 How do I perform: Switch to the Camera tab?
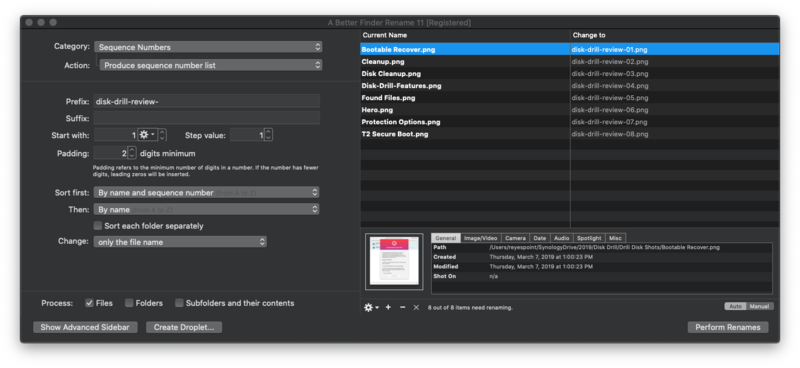(x=515, y=238)
